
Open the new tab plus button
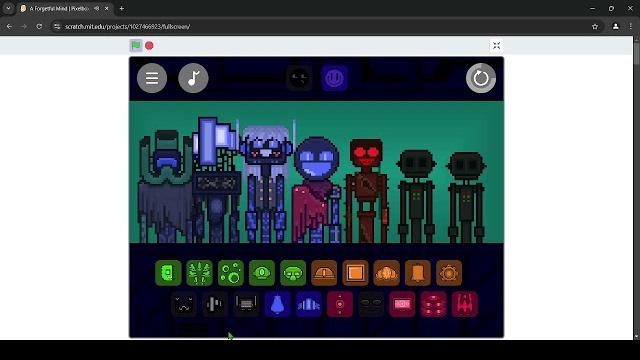pos(122,8)
